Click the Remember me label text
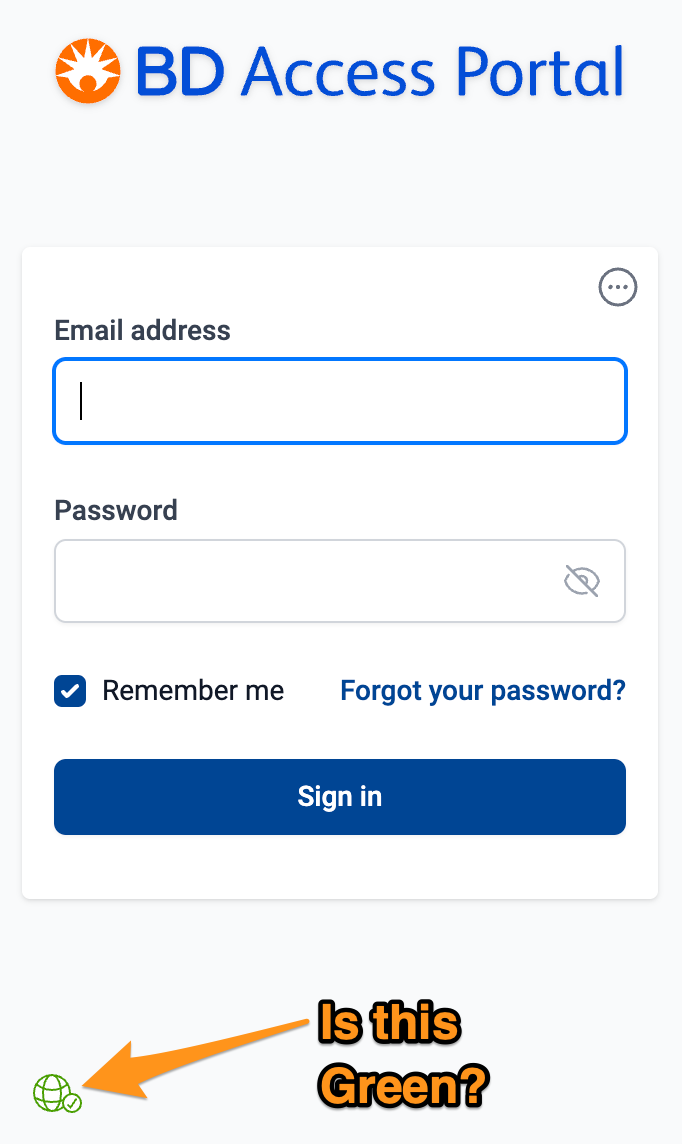 [193, 691]
